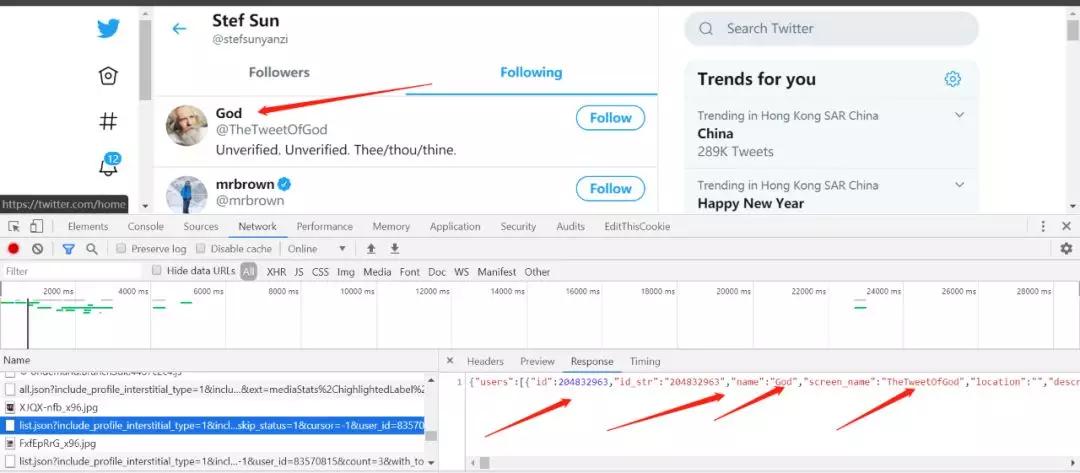Check Hide data URLs option
The image size is (1080, 473).
point(157,271)
